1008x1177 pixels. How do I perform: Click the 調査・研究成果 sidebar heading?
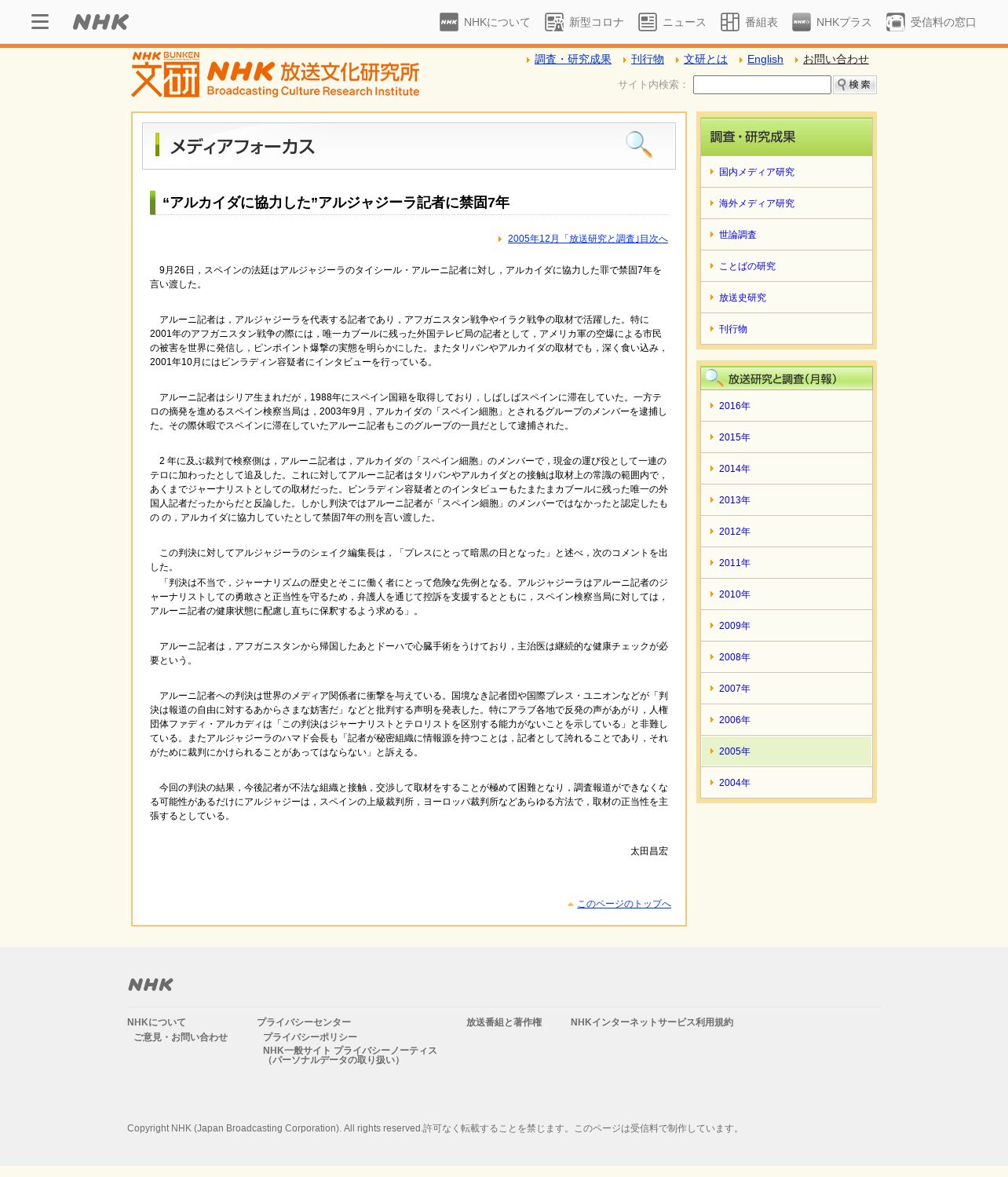click(787, 137)
